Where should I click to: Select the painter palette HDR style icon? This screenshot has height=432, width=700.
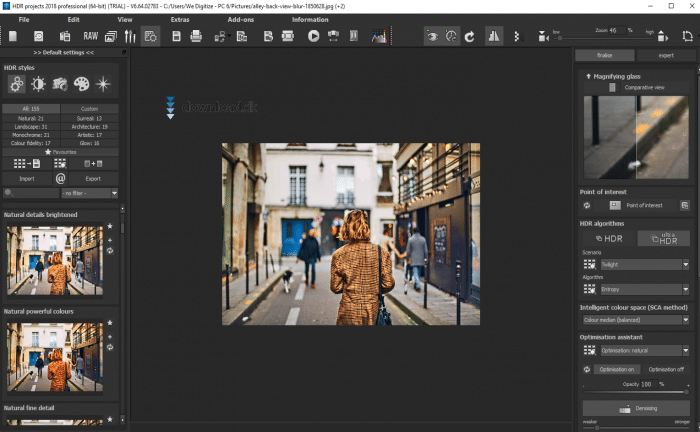[81, 84]
